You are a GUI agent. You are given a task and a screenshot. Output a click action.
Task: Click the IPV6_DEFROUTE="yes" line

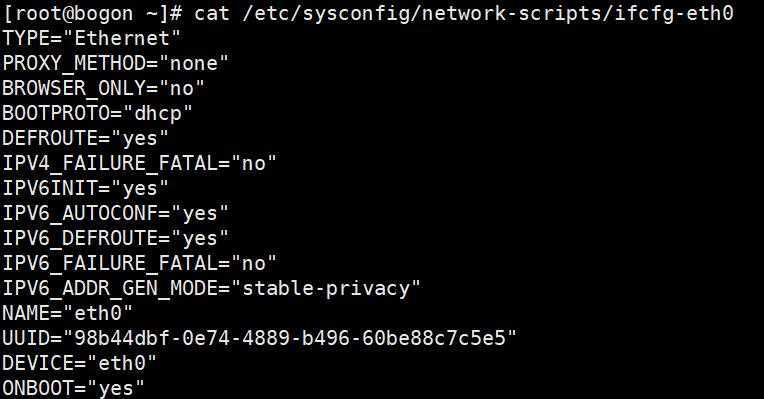[x=115, y=238]
